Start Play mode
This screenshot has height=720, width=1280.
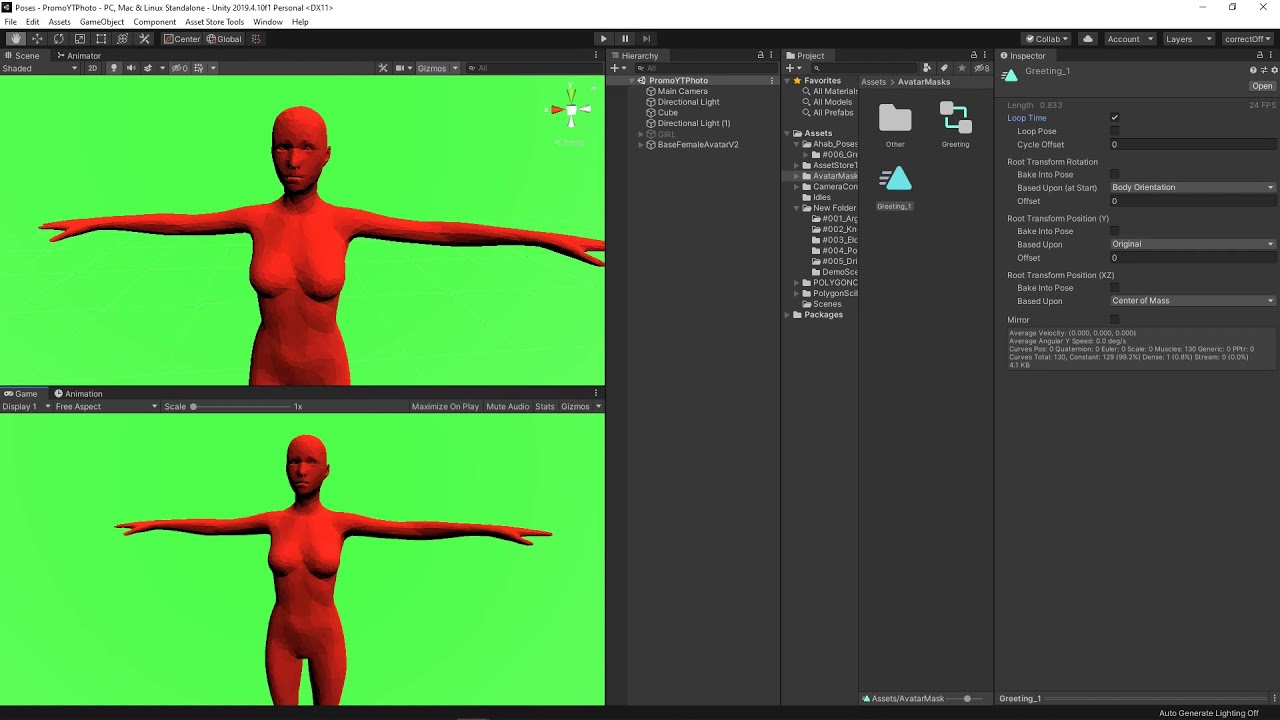[603, 39]
